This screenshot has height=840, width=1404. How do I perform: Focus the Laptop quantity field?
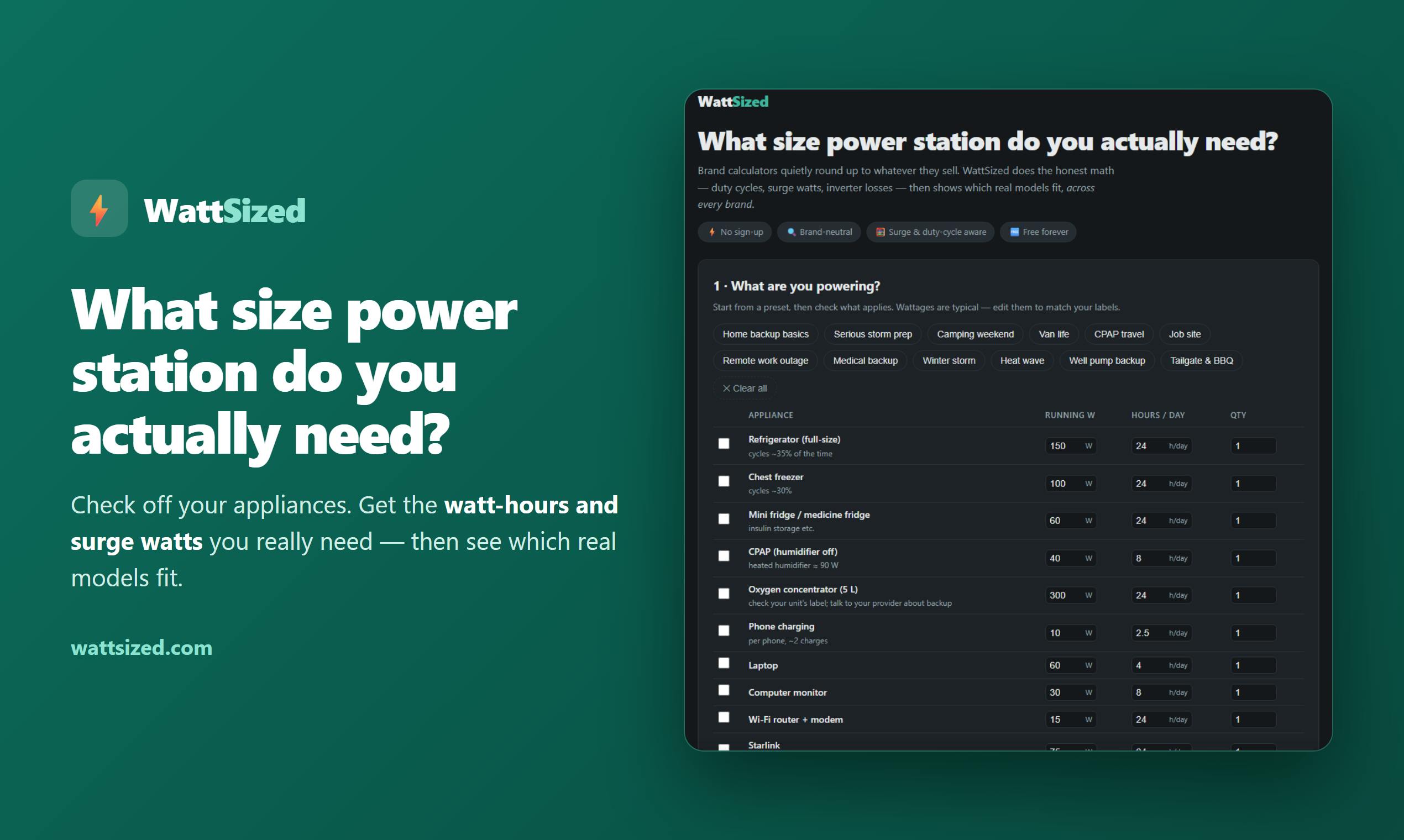point(1254,665)
